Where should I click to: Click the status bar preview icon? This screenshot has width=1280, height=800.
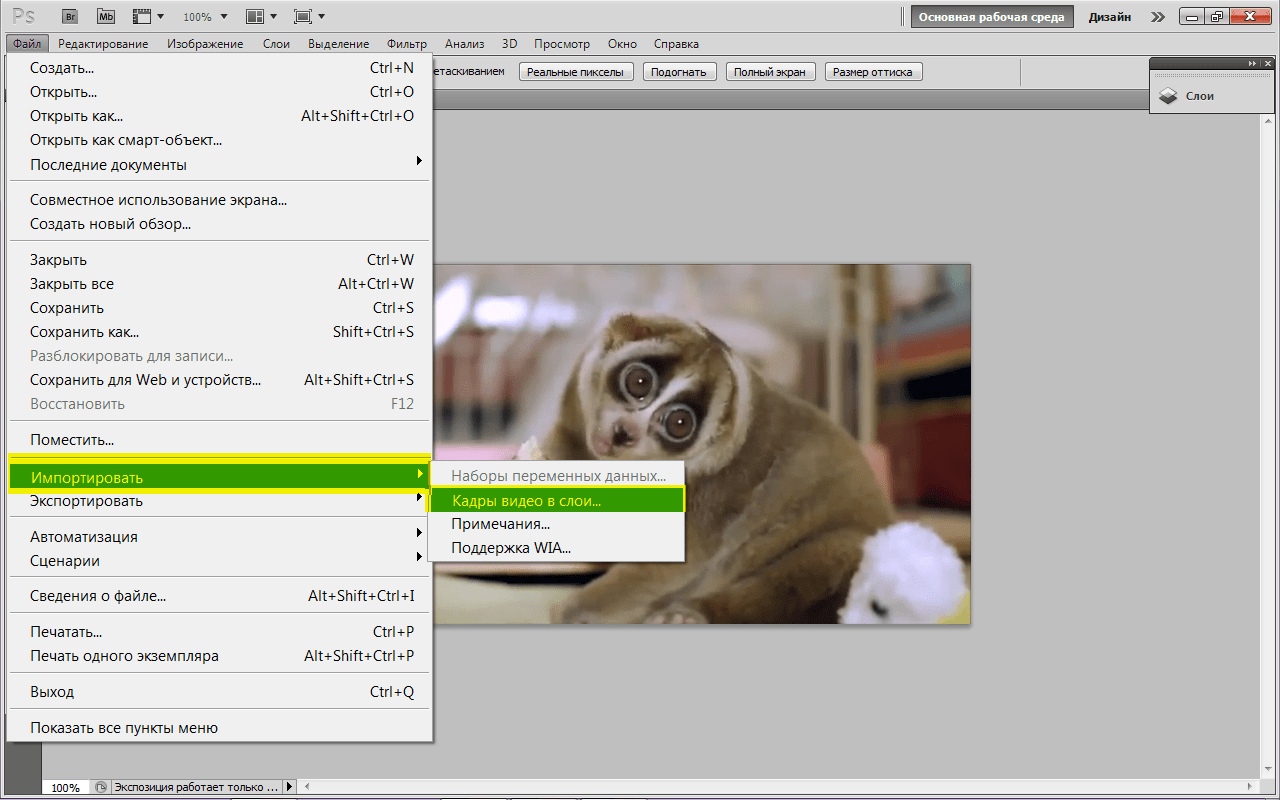pyautogui.click(x=100, y=787)
